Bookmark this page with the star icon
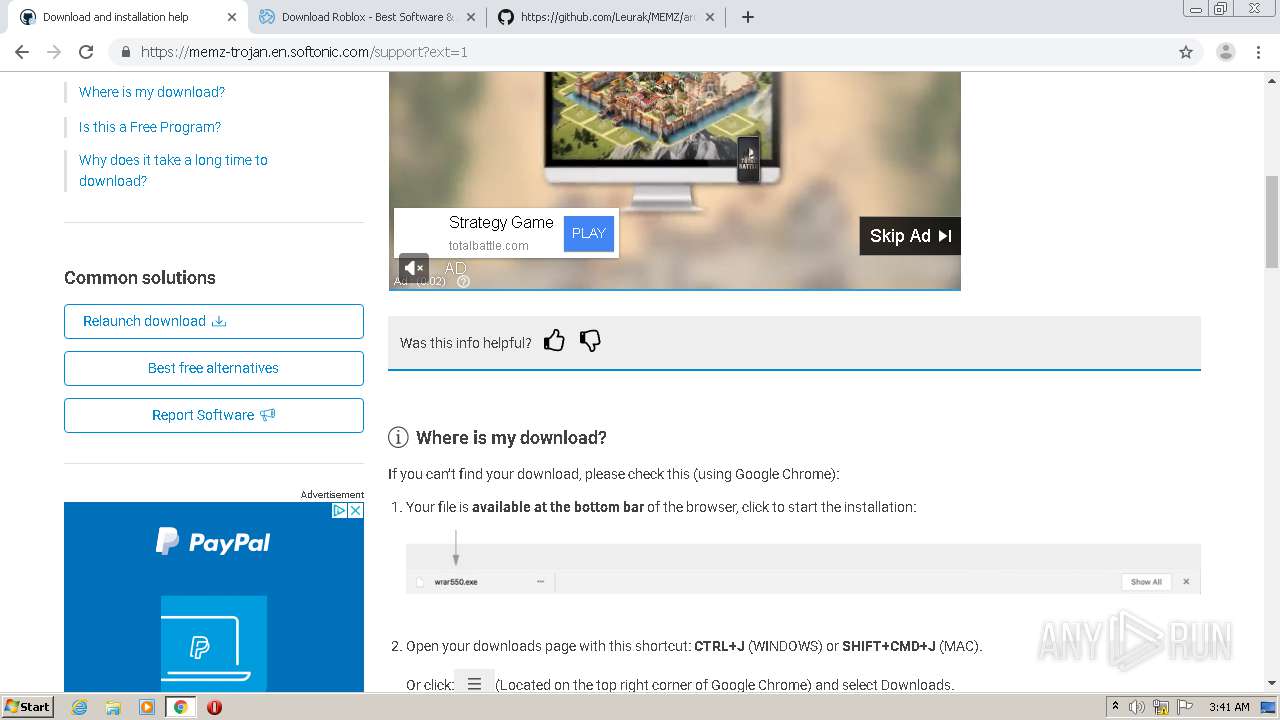The image size is (1280, 720). click(1186, 52)
